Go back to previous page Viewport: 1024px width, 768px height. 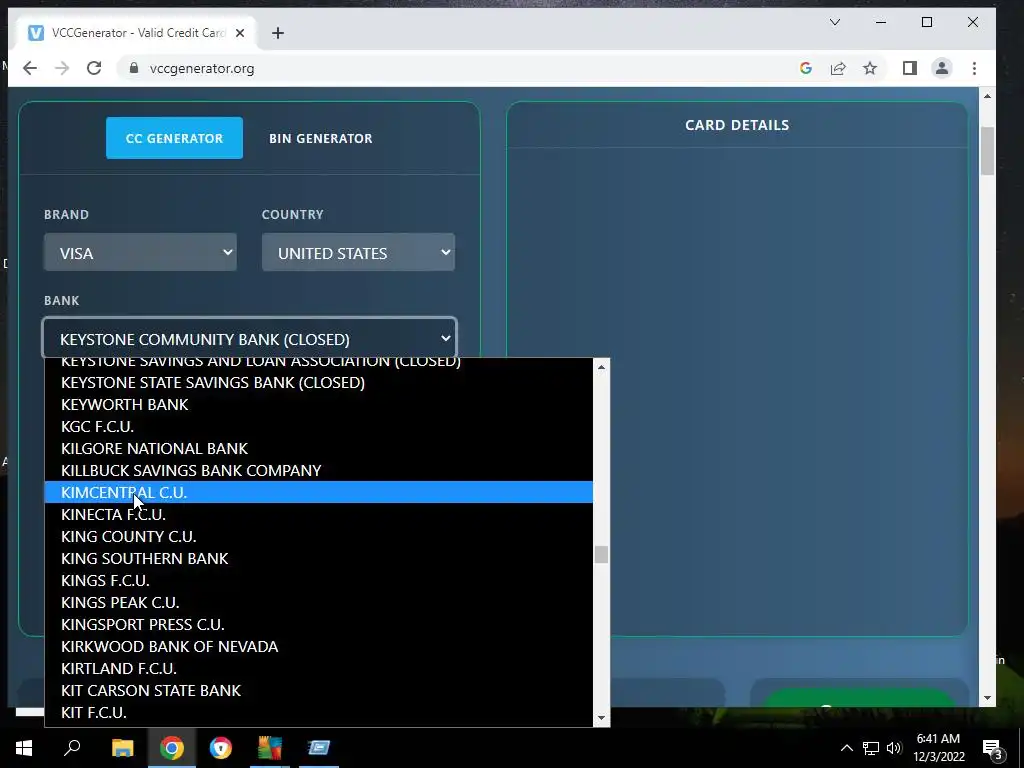click(x=30, y=69)
